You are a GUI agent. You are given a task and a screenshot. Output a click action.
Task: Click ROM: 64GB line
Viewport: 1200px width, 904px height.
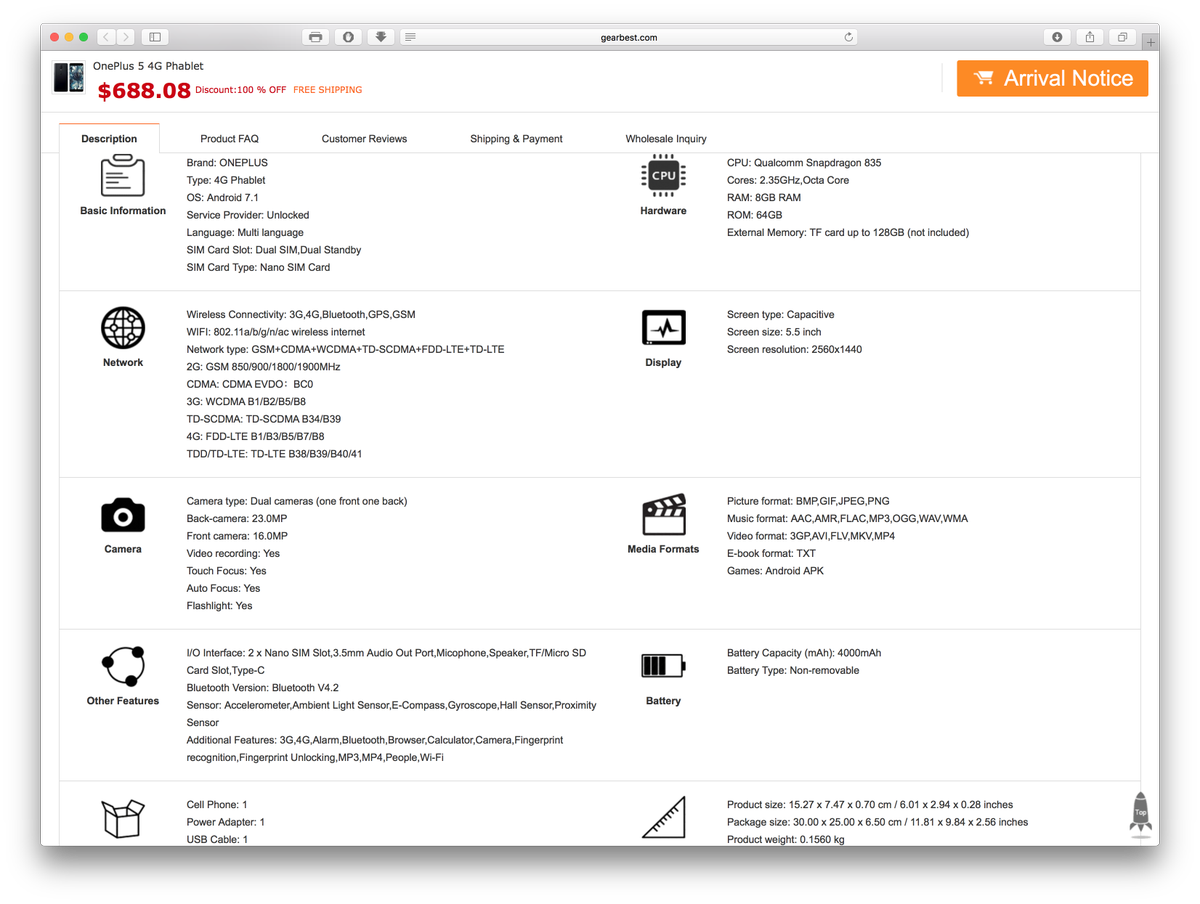tap(755, 215)
